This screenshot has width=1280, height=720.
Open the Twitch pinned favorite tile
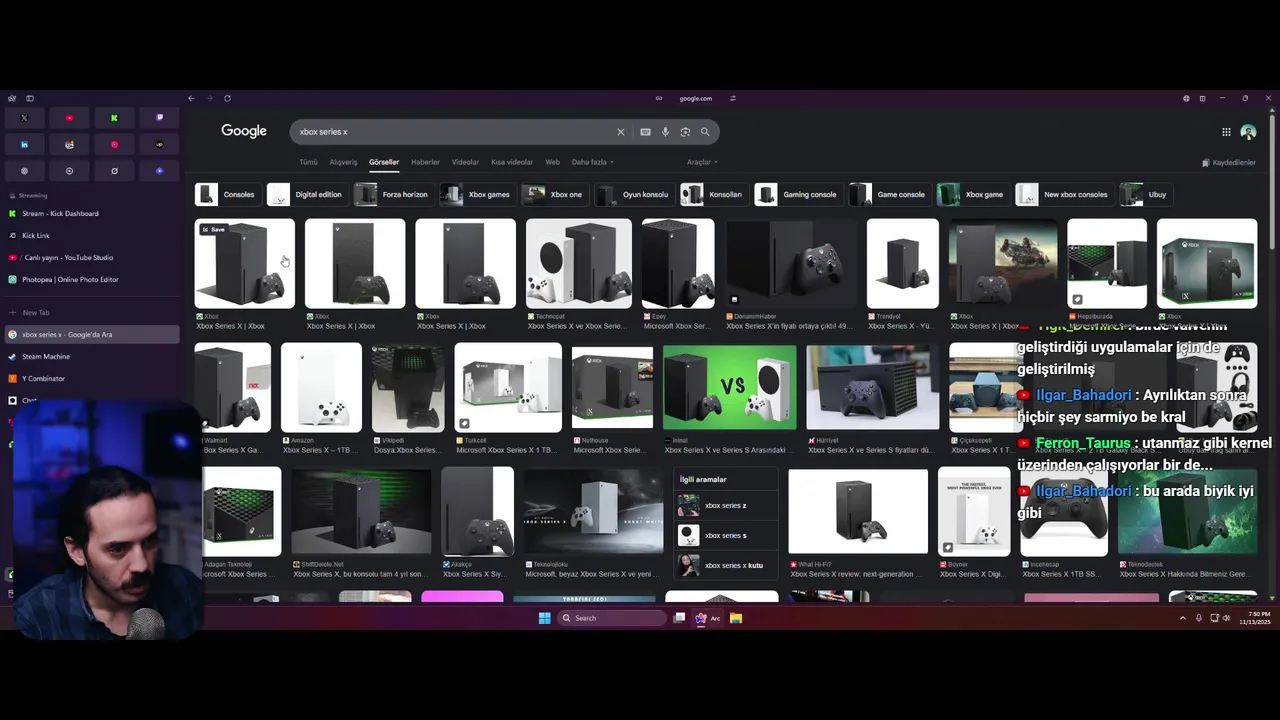click(x=159, y=118)
